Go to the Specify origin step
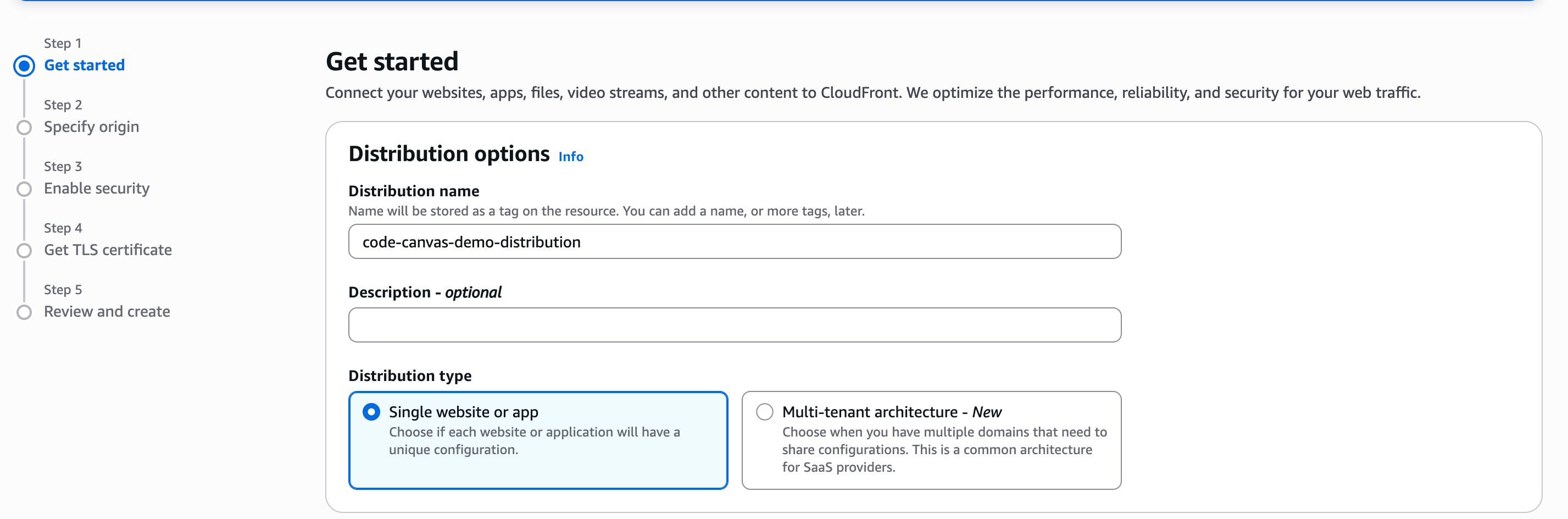 (x=91, y=126)
